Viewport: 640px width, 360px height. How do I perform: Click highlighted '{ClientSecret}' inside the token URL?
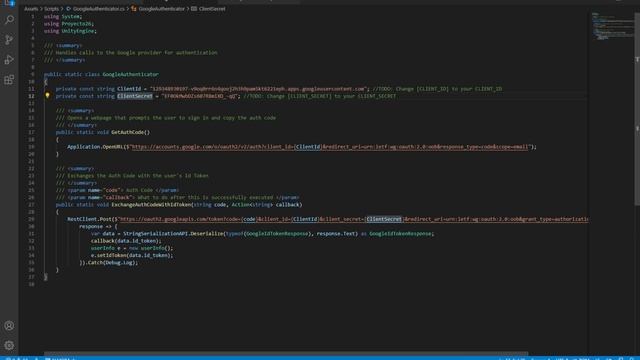[384, 219]
